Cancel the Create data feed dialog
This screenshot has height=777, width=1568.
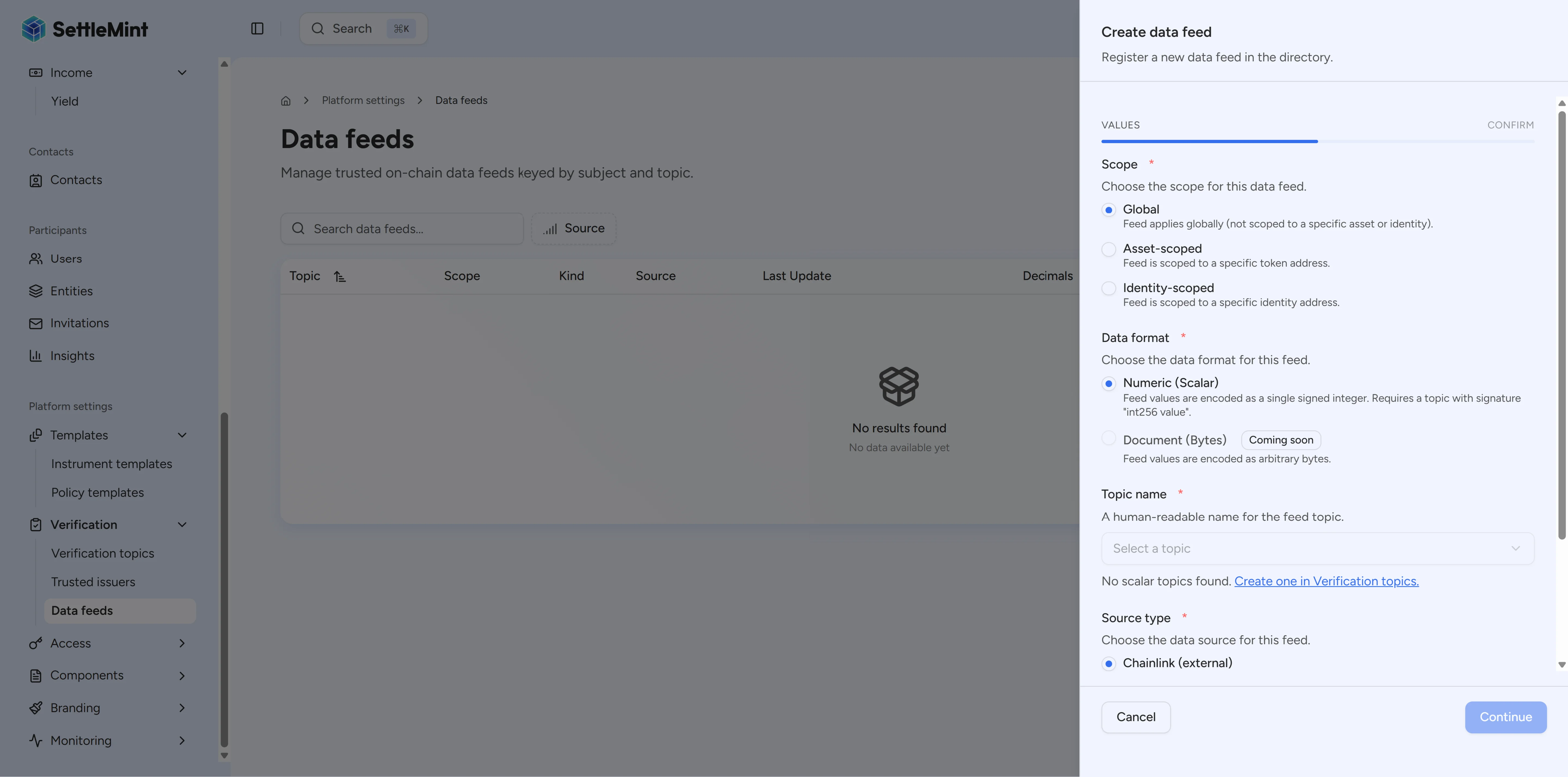pos(1135,717)
